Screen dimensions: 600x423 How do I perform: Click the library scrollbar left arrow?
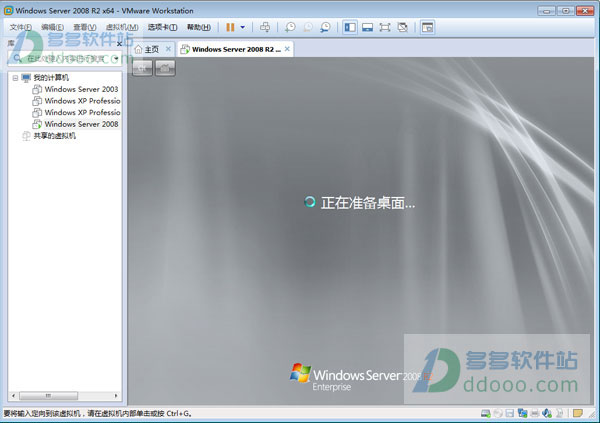14,395
